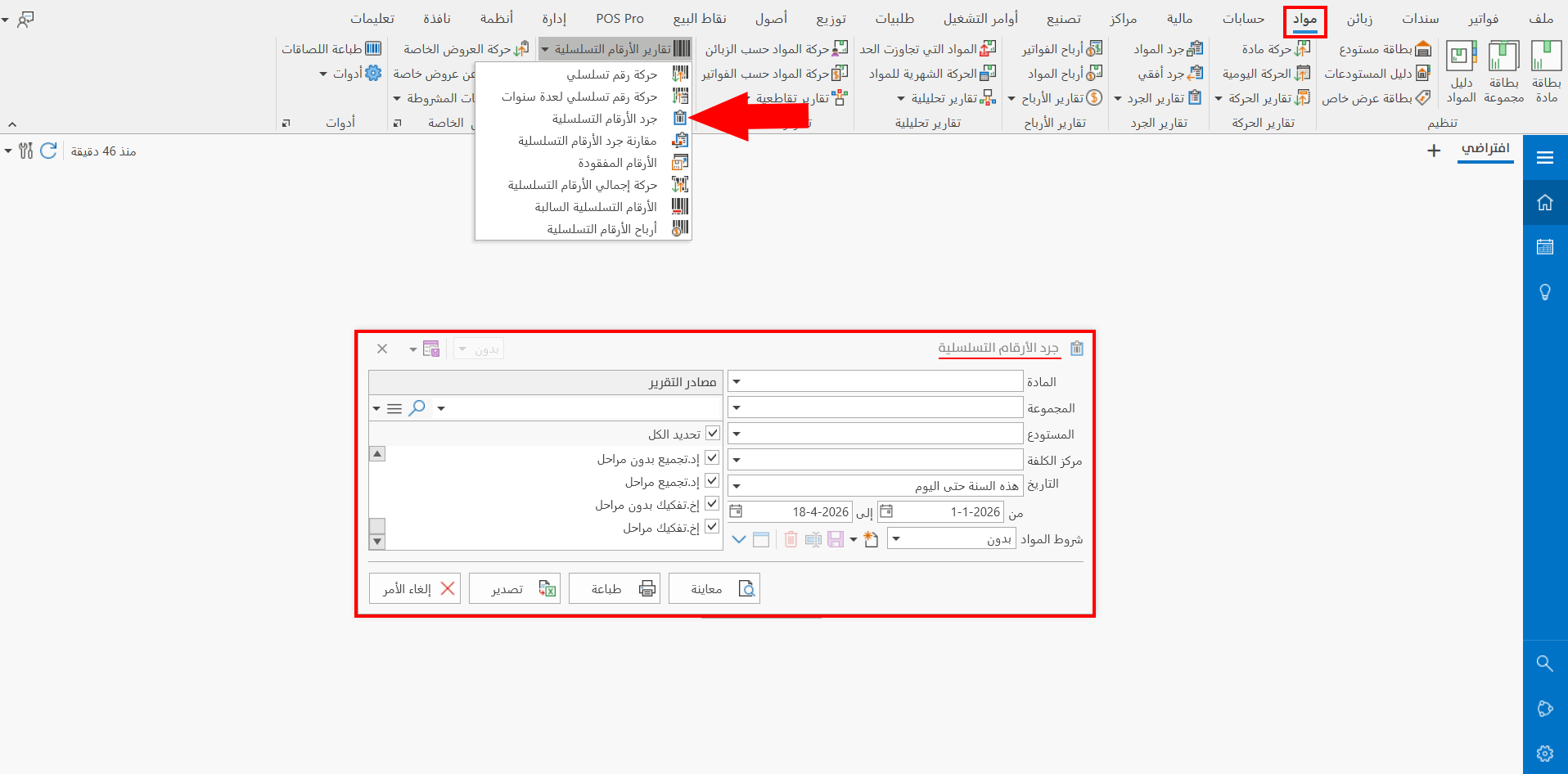Screen dimensions: 1568x774
Task: Open المادة combo box dropdown
Action: point(737,382)
